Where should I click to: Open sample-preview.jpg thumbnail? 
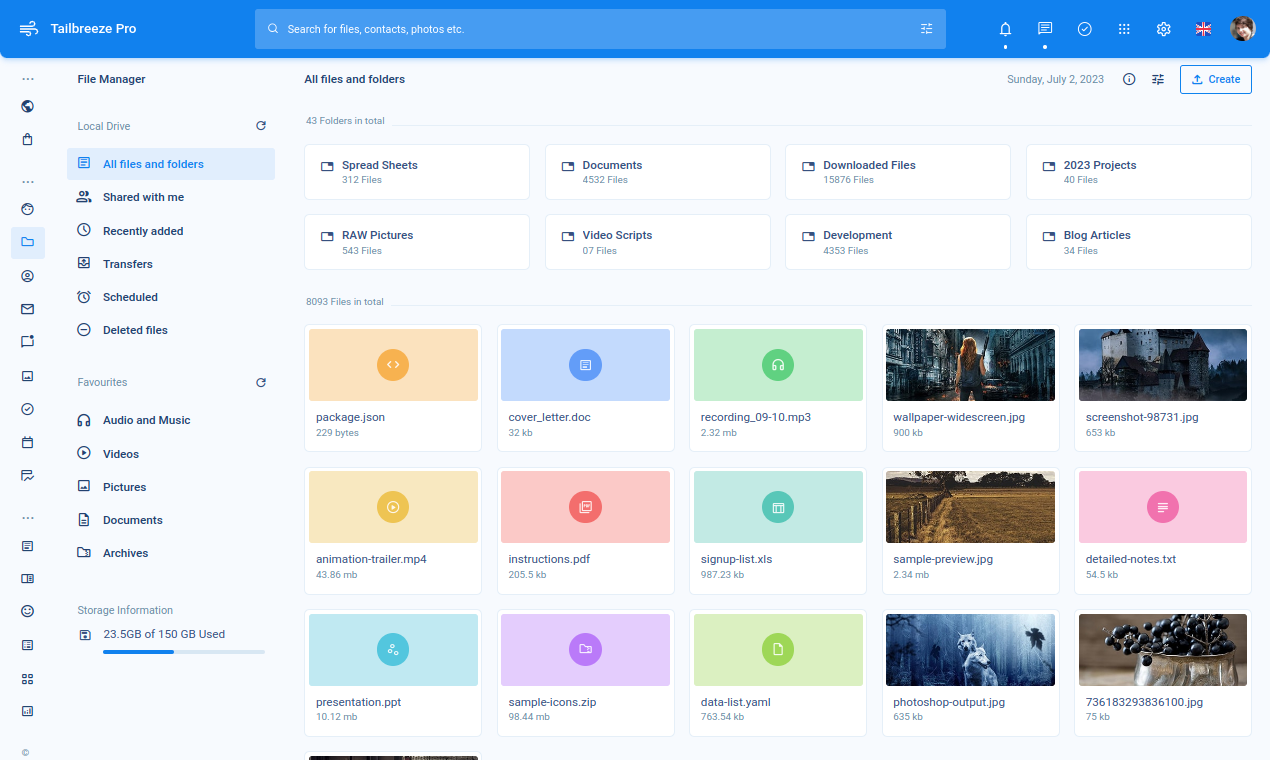(971, 507)
